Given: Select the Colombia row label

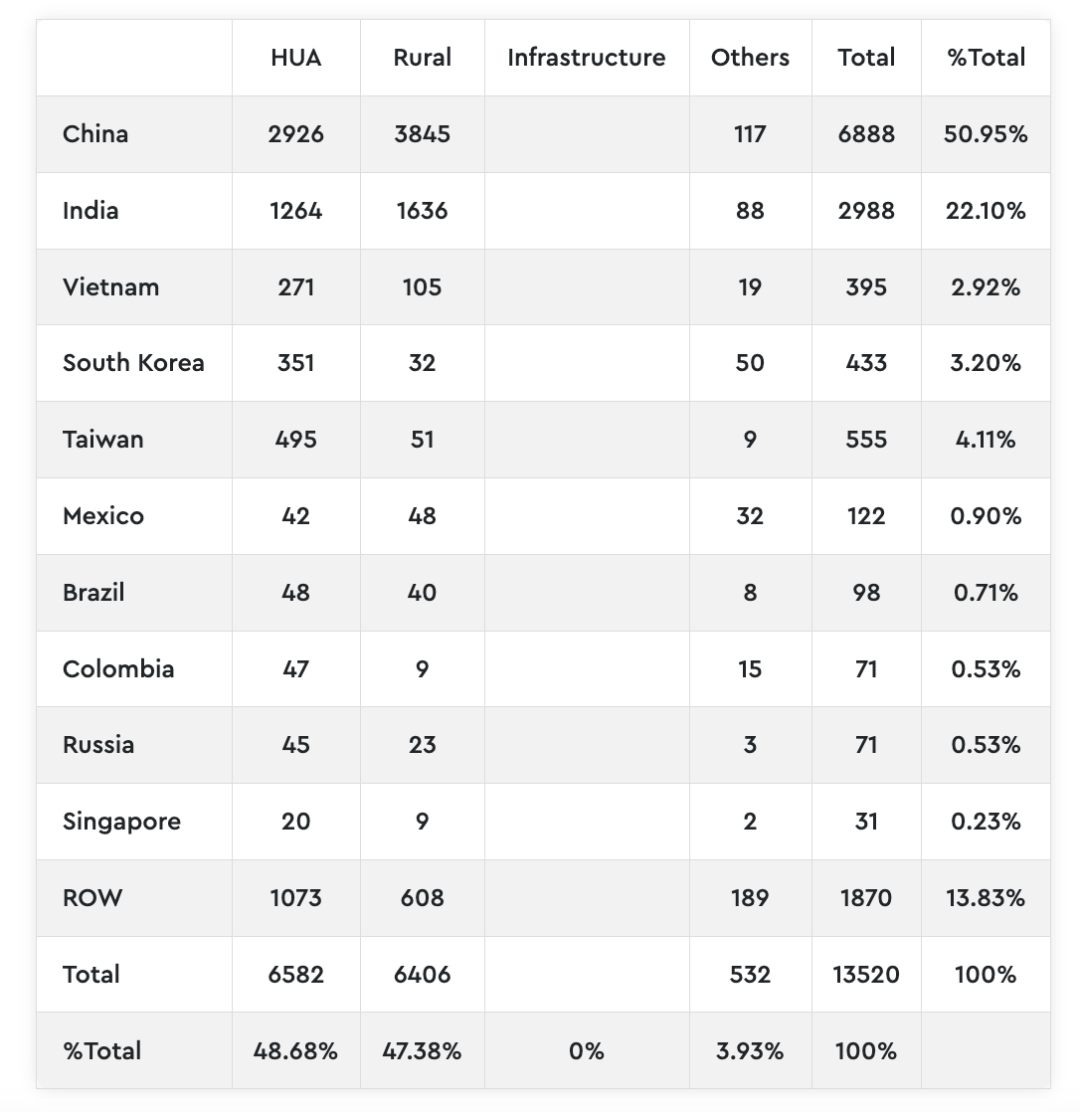Looking at the screenshot, I should pyautogui.click(x=118, y=669).
